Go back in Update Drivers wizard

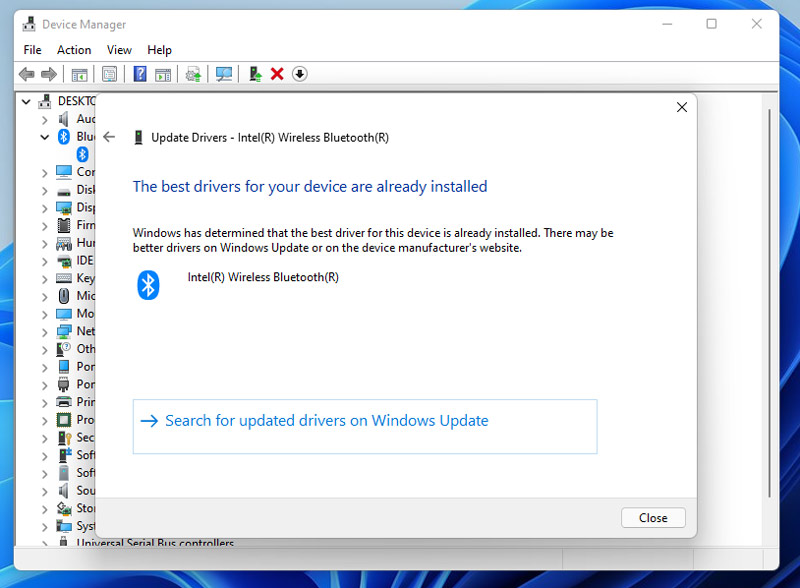pyautogui.click(x=109, y=137)
